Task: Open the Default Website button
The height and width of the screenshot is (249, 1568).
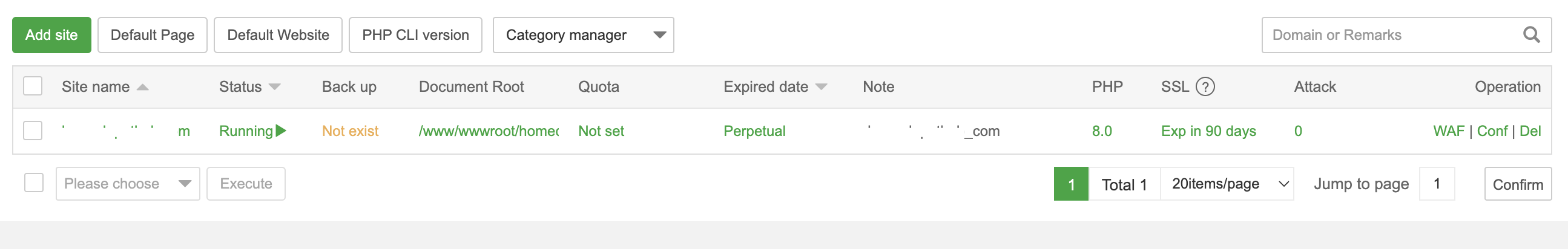Action: pos(278,35)
